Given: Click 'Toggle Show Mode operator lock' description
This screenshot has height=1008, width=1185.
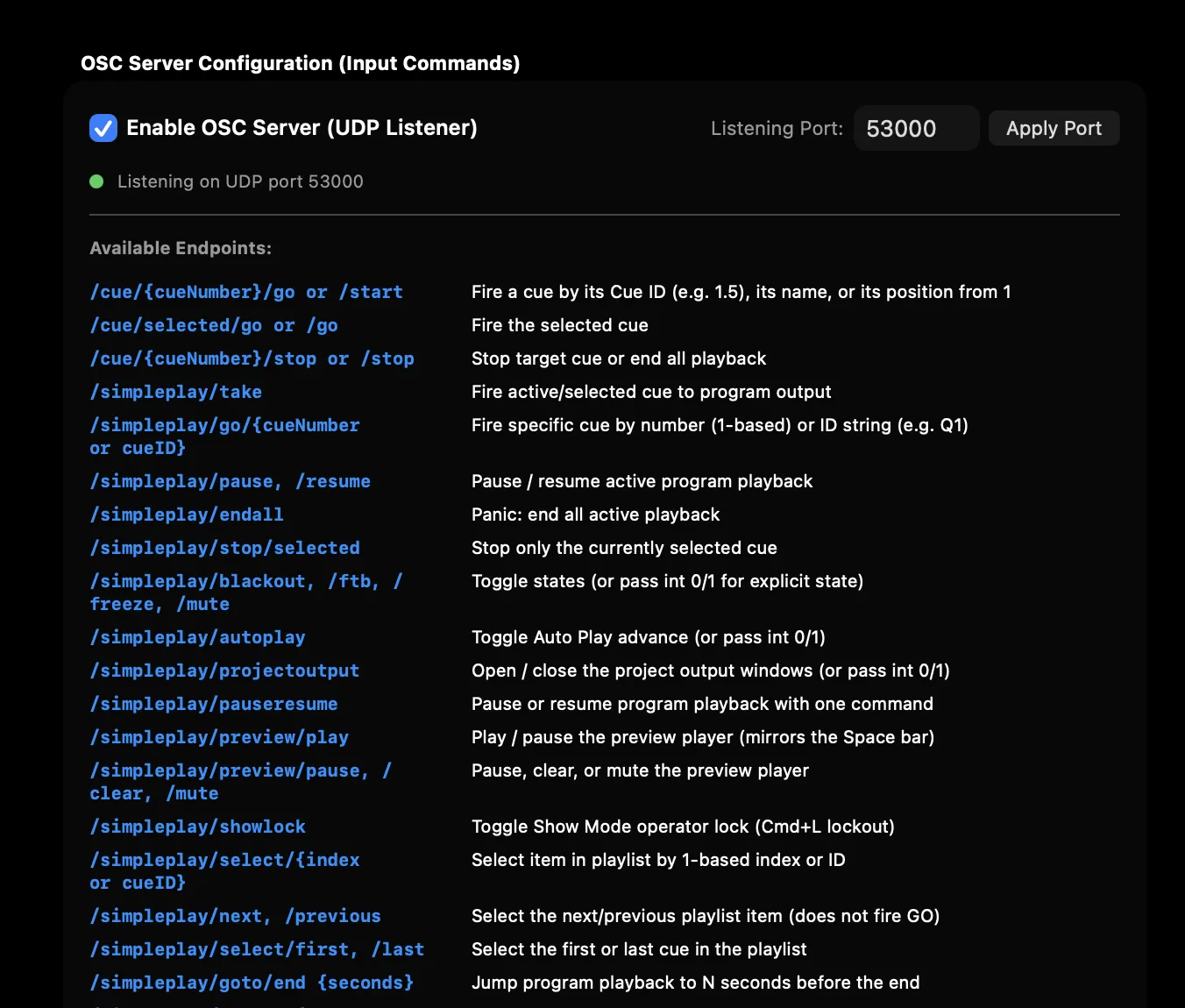Looking at the screenshot, I should click(683, 827).
